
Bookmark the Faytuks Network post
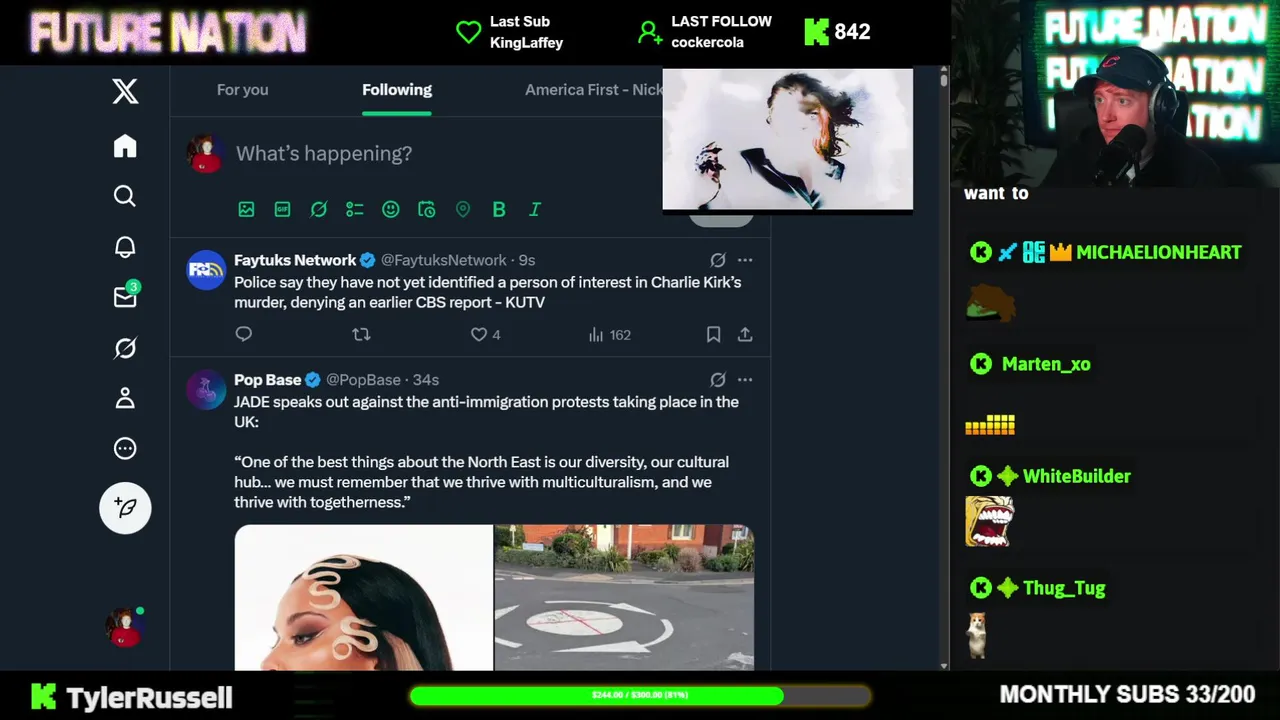[713, 334]
